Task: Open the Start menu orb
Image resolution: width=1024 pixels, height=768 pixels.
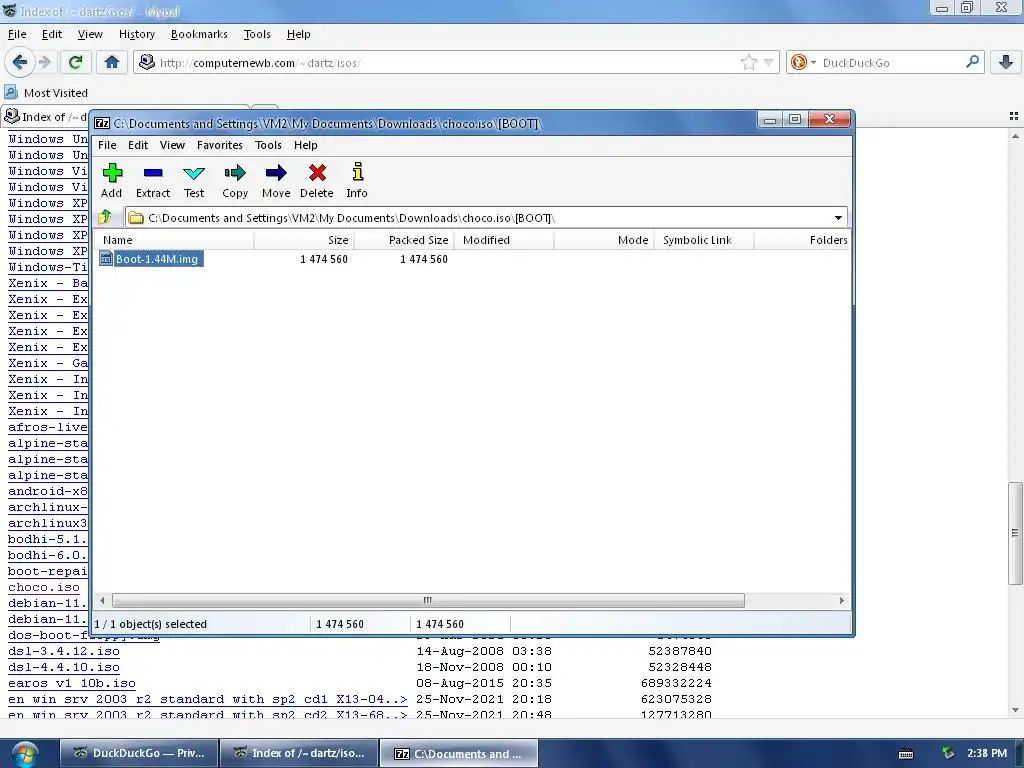Action: 24,754
